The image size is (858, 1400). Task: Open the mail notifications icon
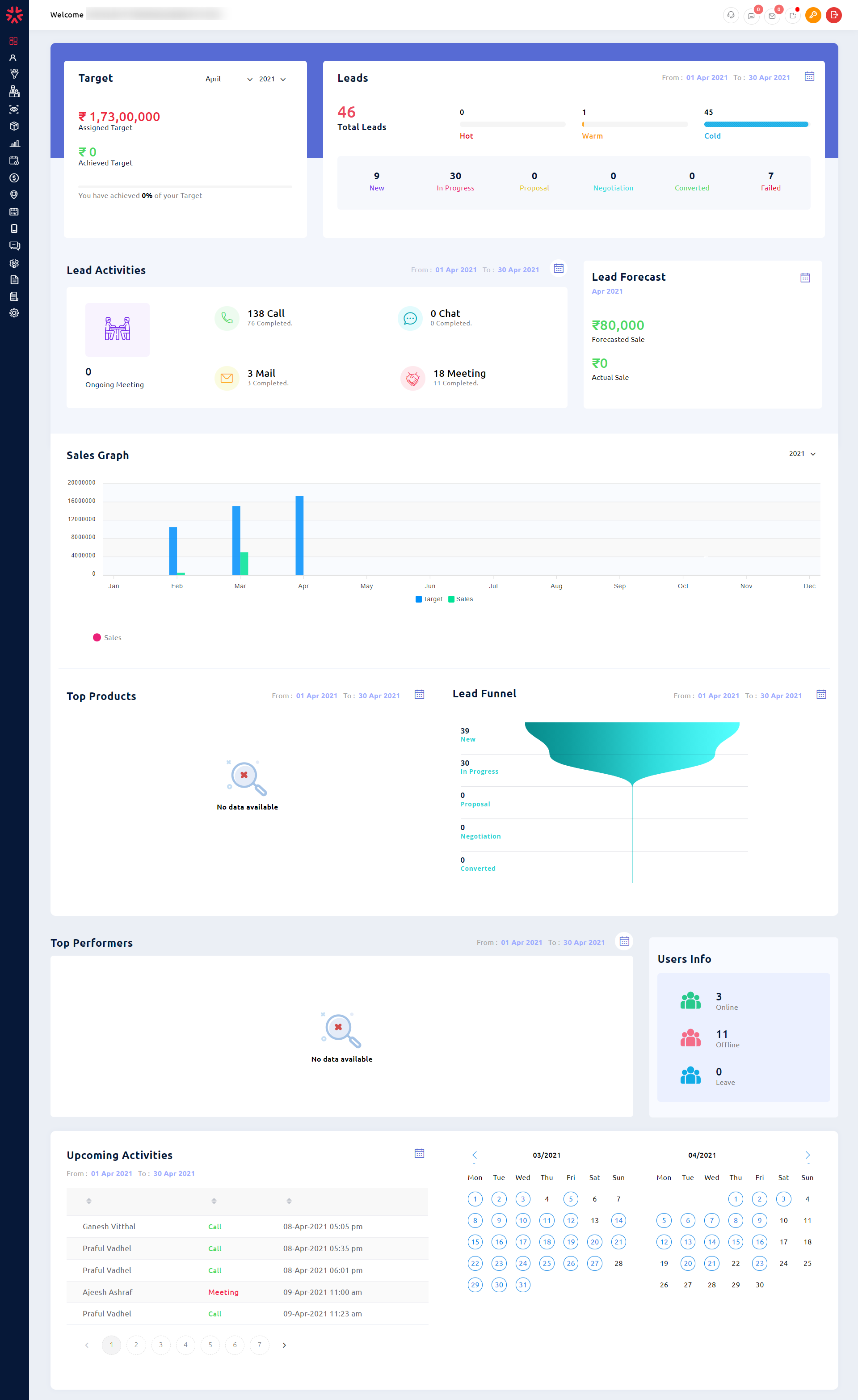tap(772, 15)
